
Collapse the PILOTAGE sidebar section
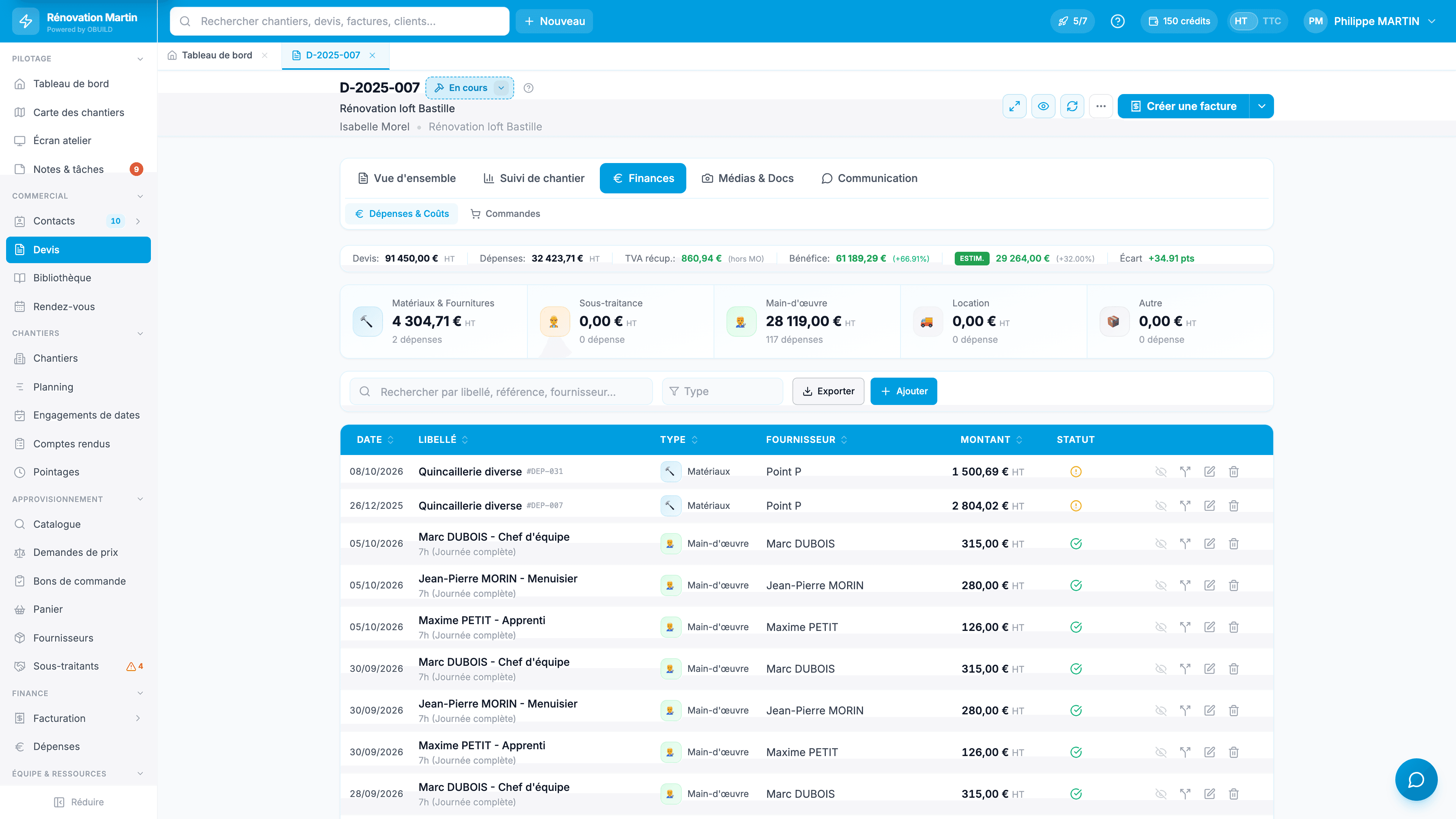click(x=140, y=59)
